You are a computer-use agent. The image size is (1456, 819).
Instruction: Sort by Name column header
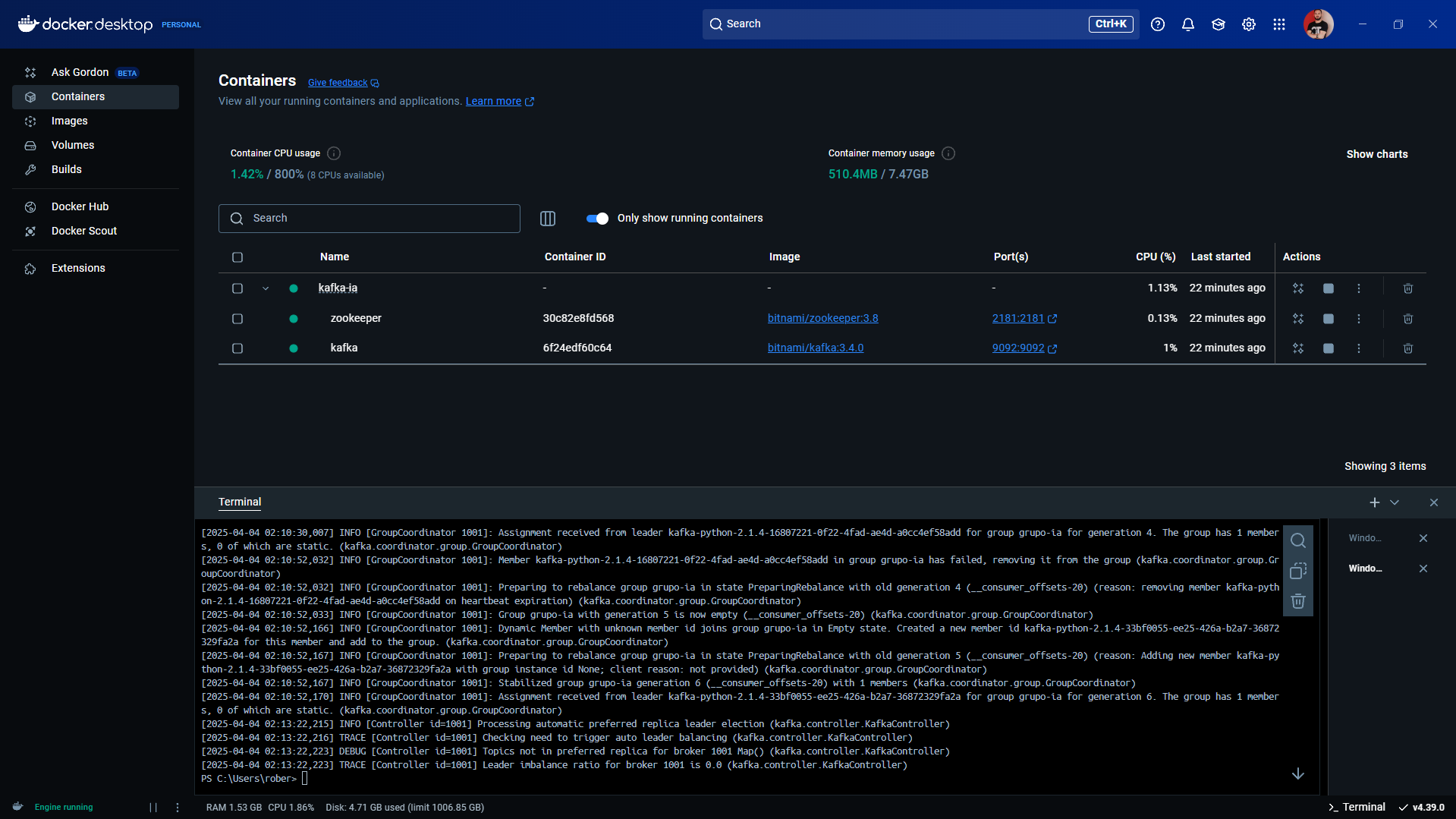tap(335, 257)
